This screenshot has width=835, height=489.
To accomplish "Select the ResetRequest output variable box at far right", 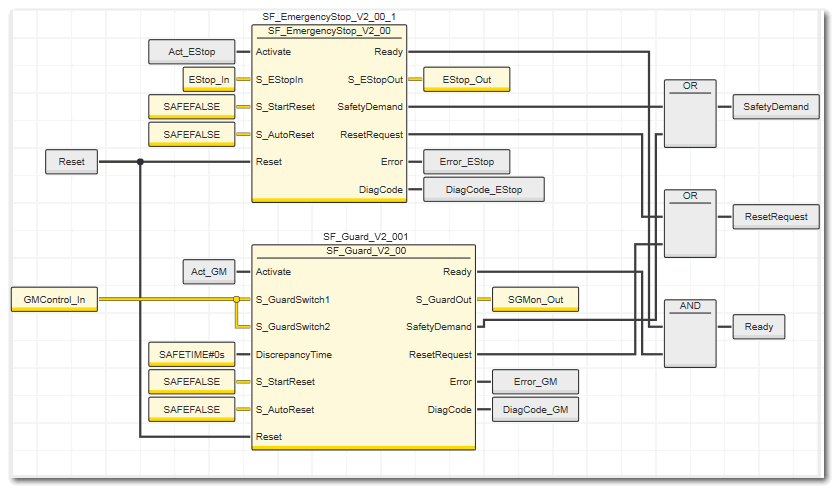I will pos(776,216).
